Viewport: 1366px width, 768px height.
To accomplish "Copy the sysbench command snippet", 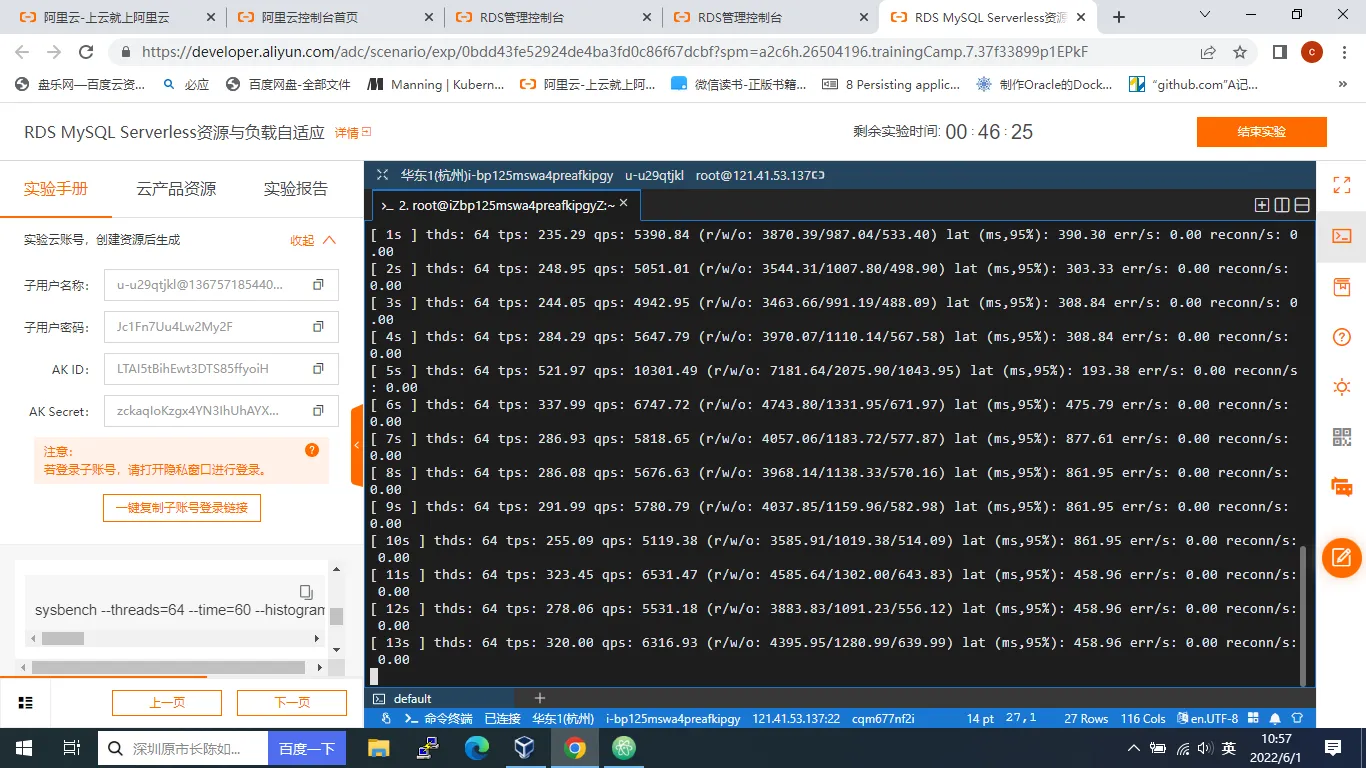I will [306, 592].
